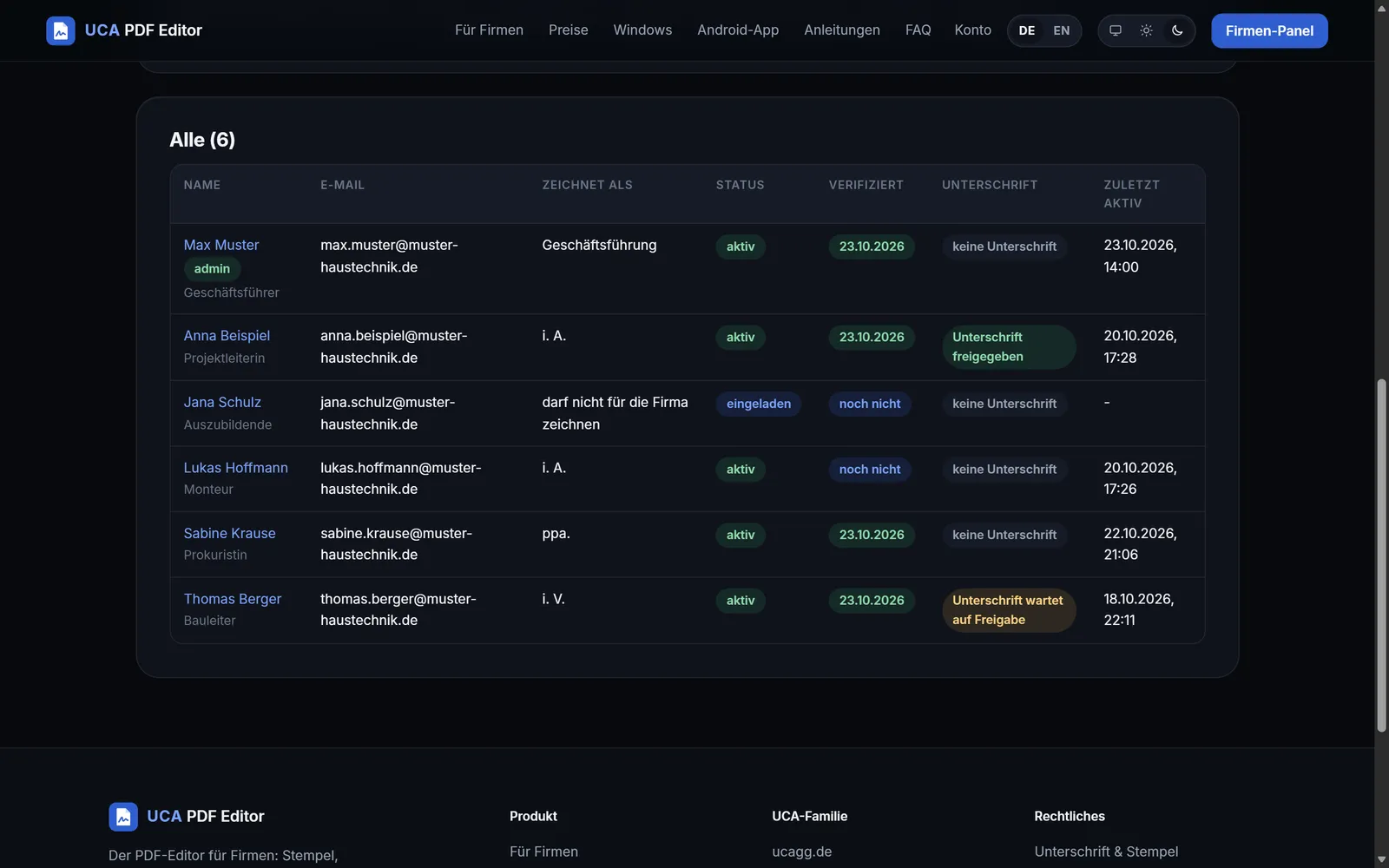The width and height of the screenshot is (1389, 868).
Task: Click the 'Unterschrift wartet auf Freigabe' badge
Action: point(1009,610)
